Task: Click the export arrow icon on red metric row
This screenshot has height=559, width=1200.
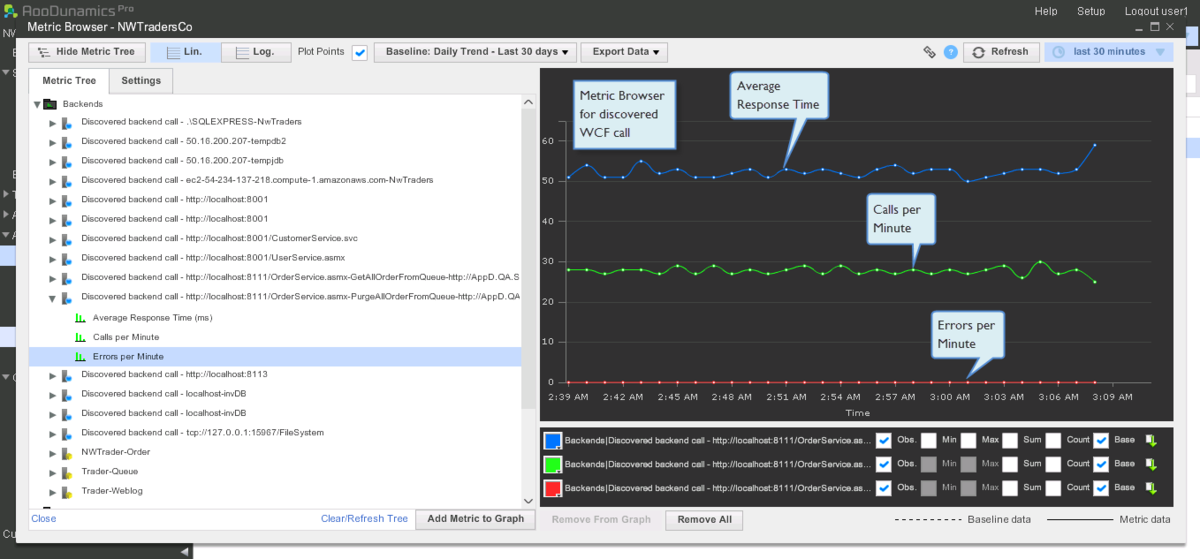Action: click(1151, 488)
